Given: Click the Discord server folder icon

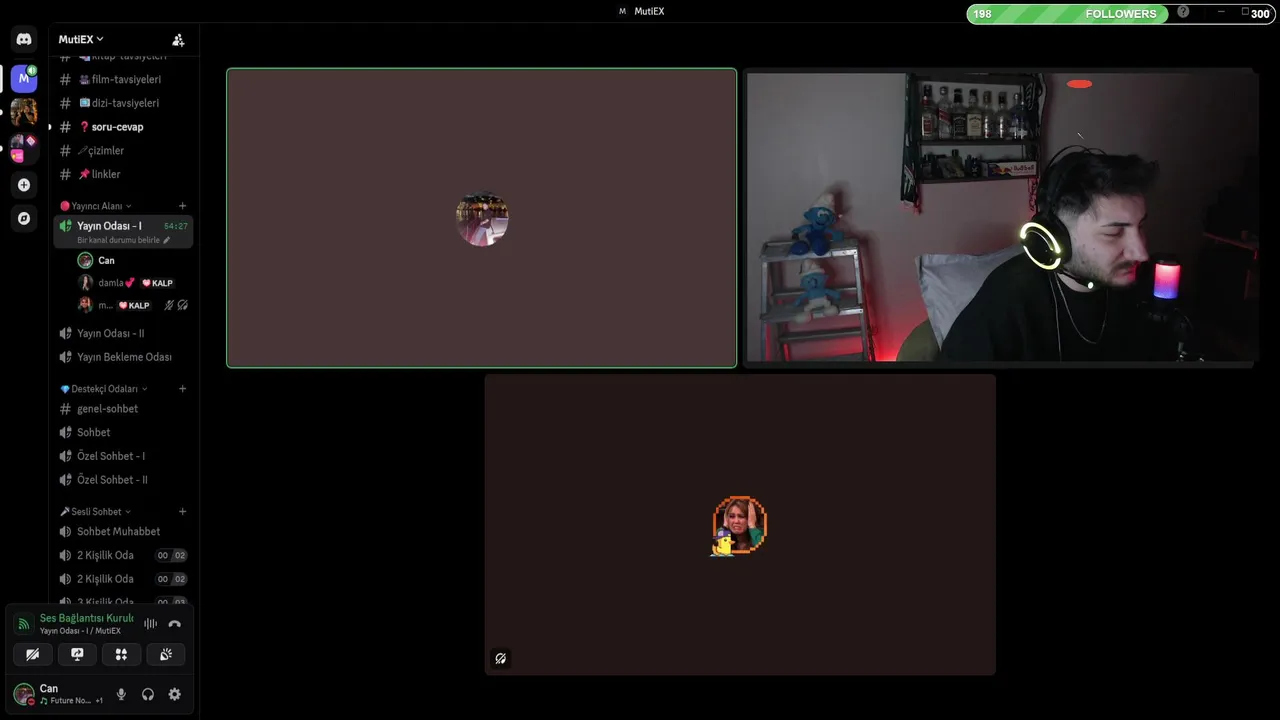Looking at the screenshot, I should [24, 148].
